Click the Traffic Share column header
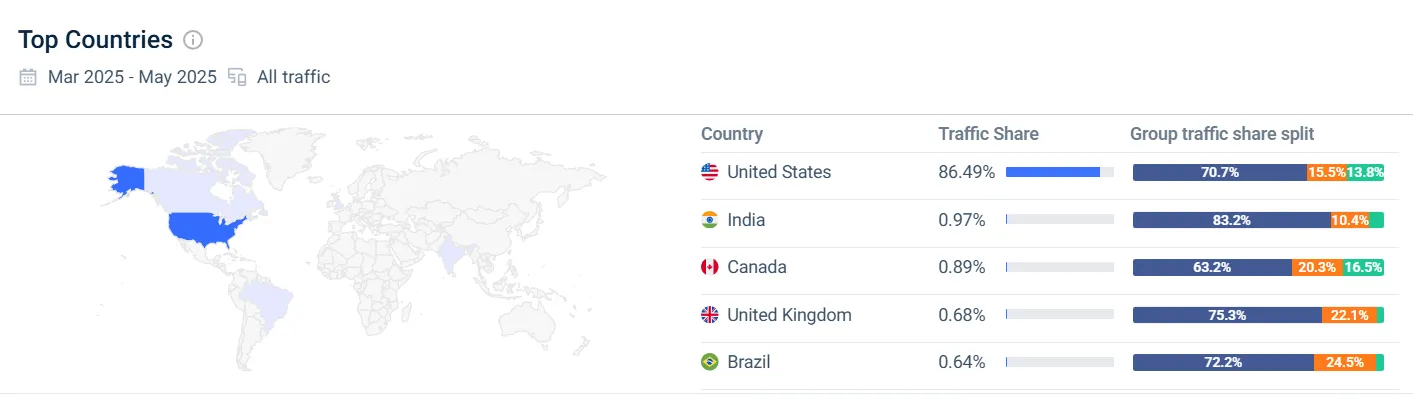Image resolution: width=1413 pixels, height=415 pixels. [x=988, y=134]
